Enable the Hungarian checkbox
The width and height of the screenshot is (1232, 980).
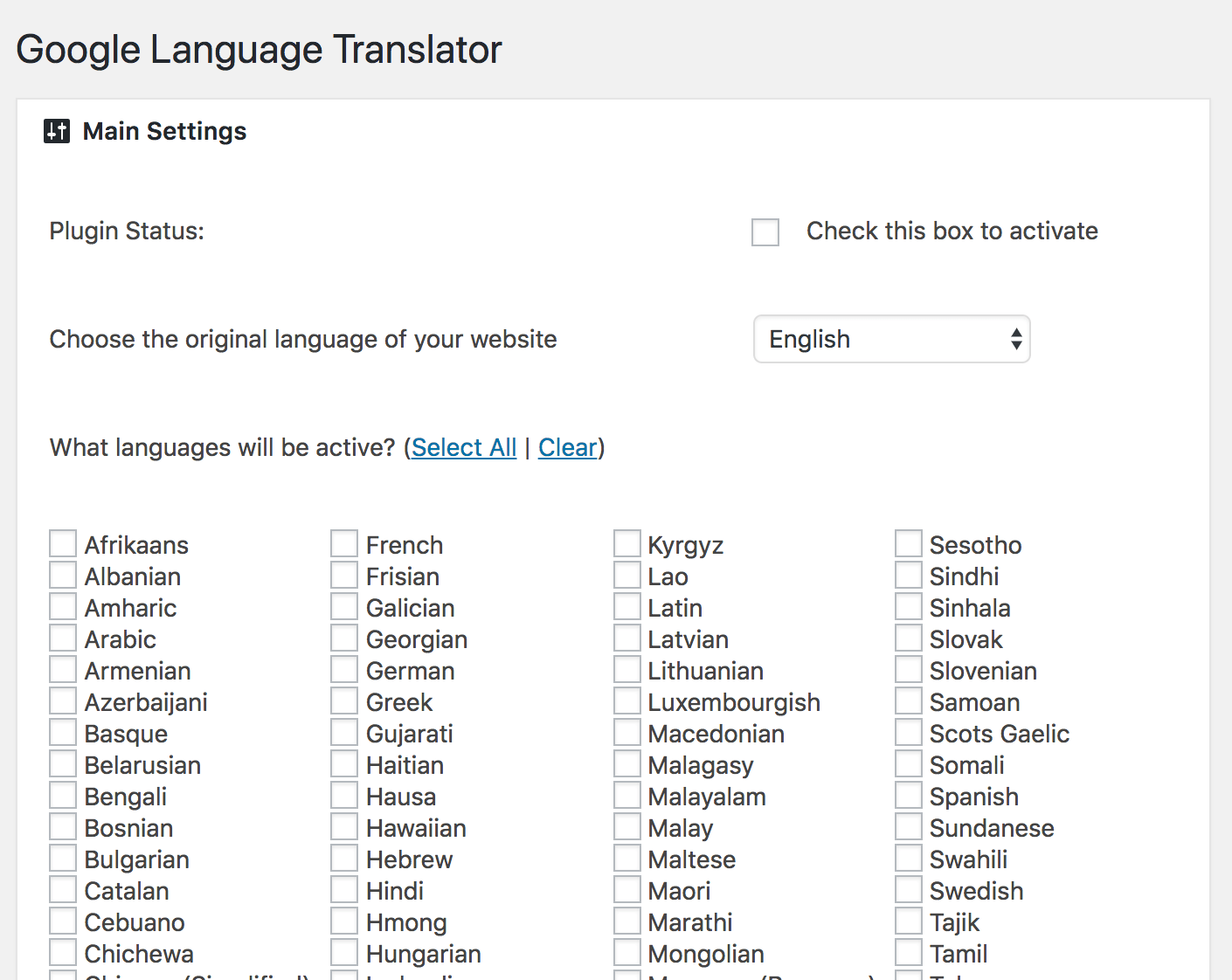point(344,952)
